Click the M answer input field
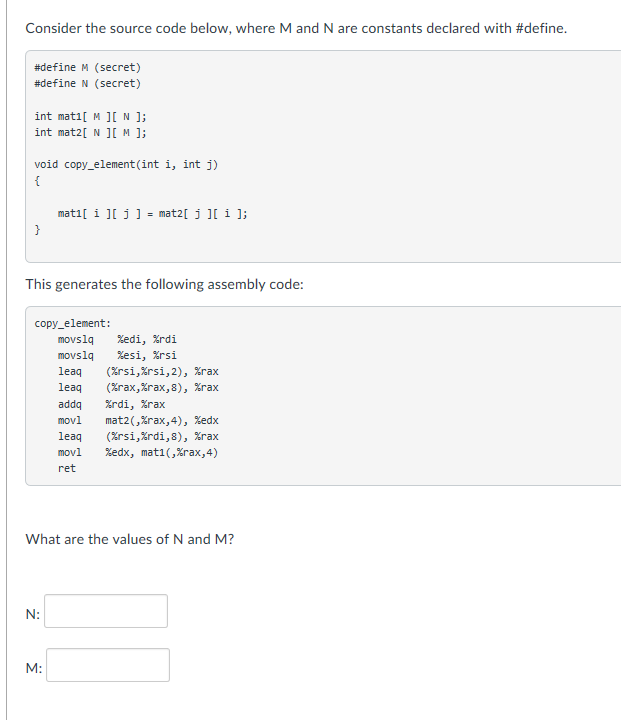 click(108, 665)
